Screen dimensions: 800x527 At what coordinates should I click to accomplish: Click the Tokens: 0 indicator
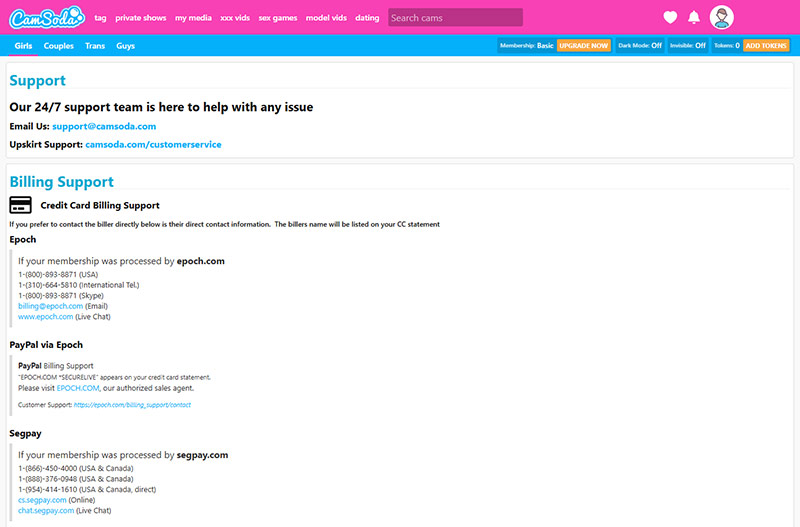click(727, 45)
